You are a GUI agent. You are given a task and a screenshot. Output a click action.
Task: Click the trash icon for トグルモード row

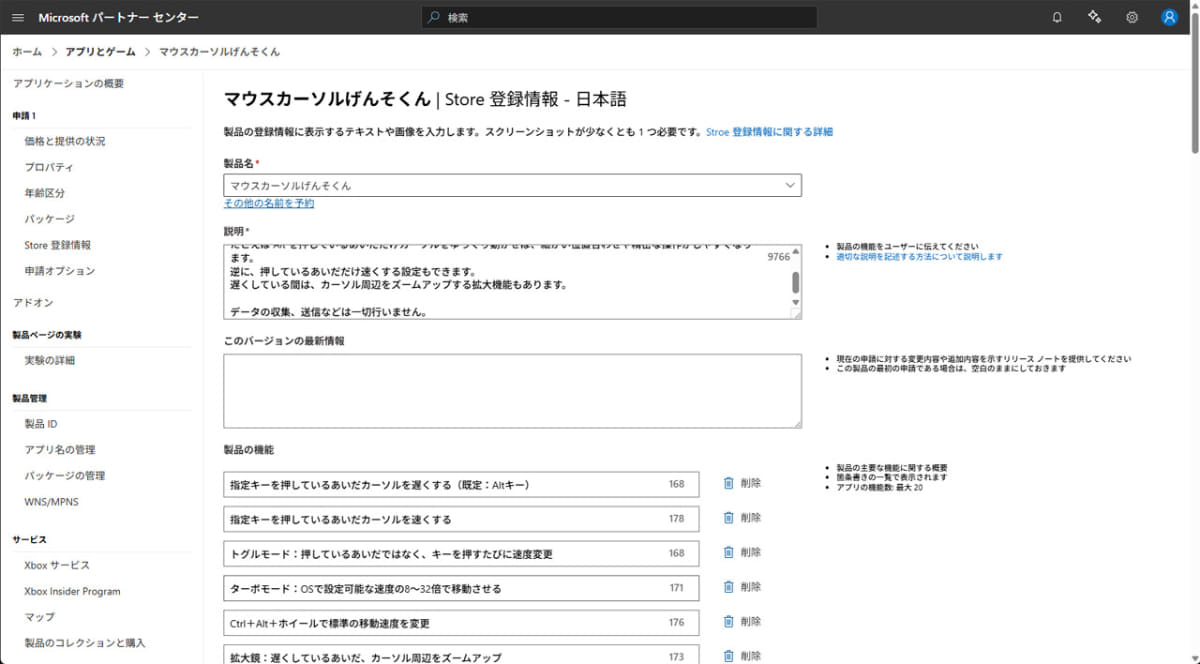click(728, 553)
